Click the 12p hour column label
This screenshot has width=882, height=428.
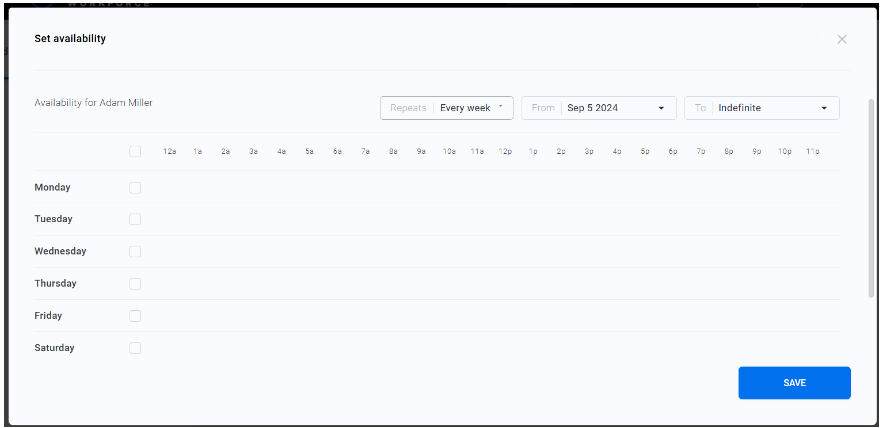[x=505, y=152]
